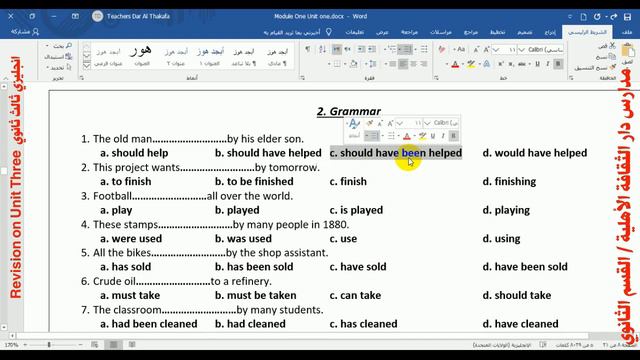
Task: Click the Save icon in title bar
Action: [x=628, y=17]
